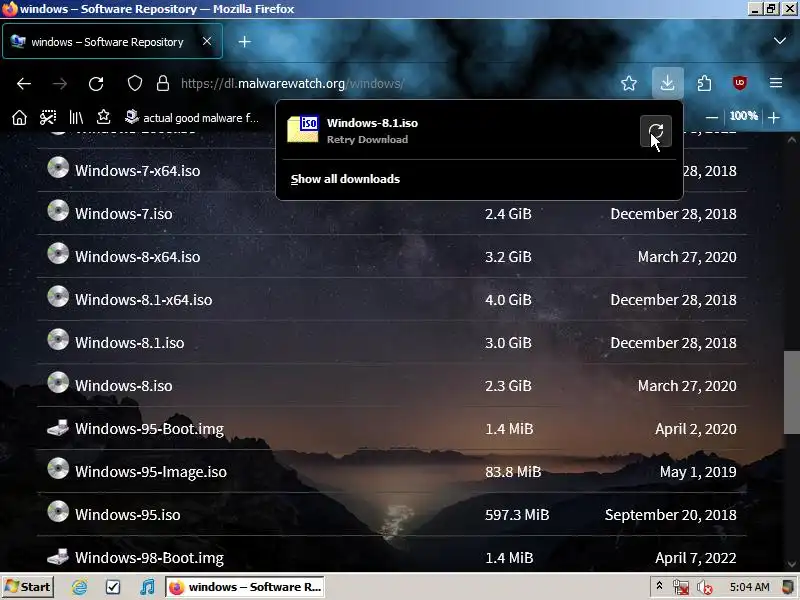The height and width of the screenshot is (600, 800).
Task: Download Windows-95.iso
Action: (128, 514)
